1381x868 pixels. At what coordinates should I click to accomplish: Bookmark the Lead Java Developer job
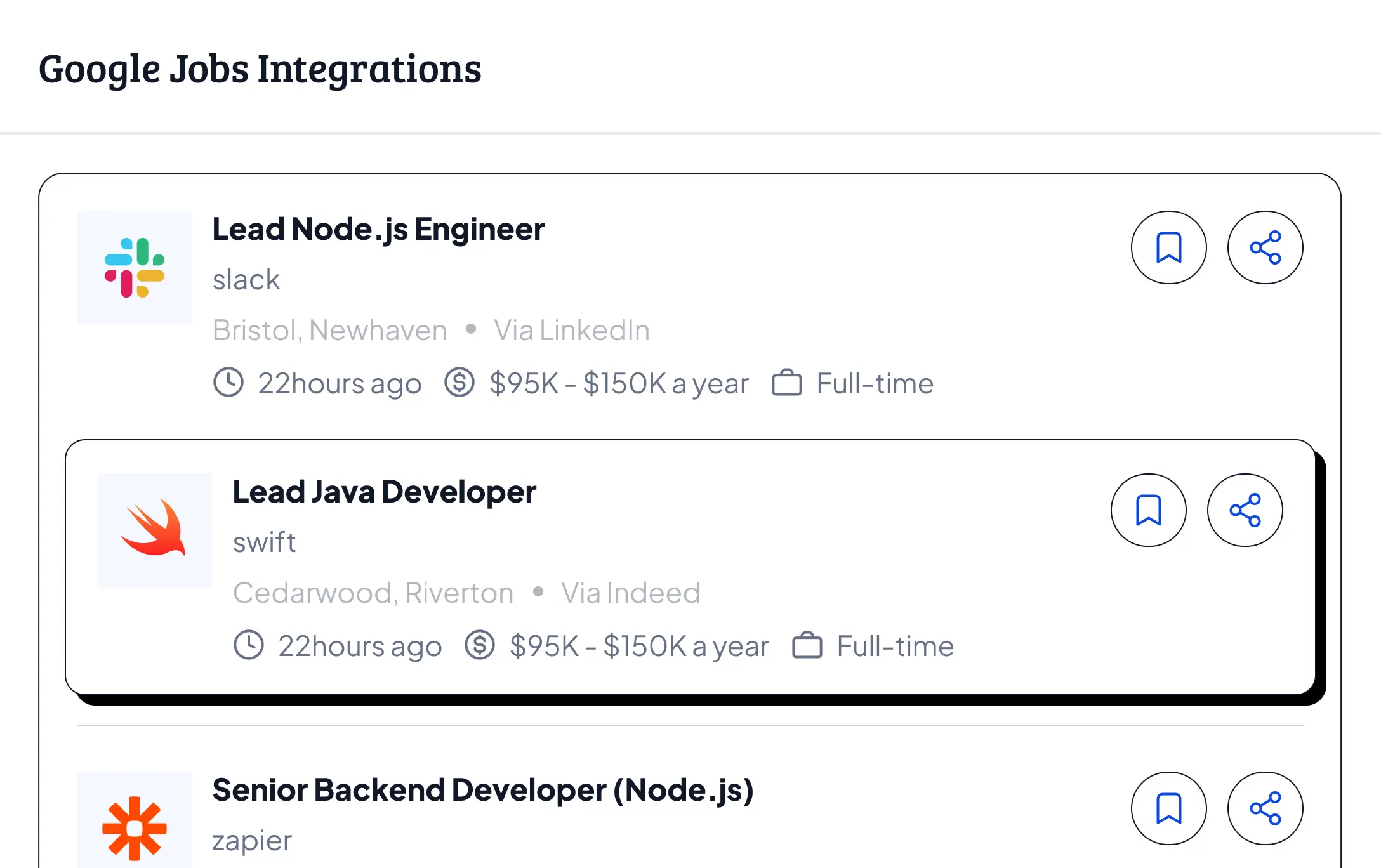click(1148, 510)
